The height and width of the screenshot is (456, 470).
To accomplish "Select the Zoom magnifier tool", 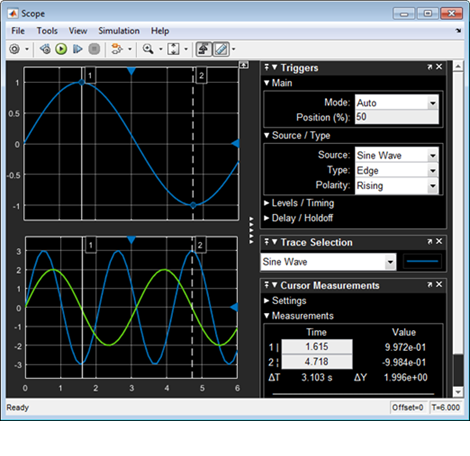I will point(148,49).
